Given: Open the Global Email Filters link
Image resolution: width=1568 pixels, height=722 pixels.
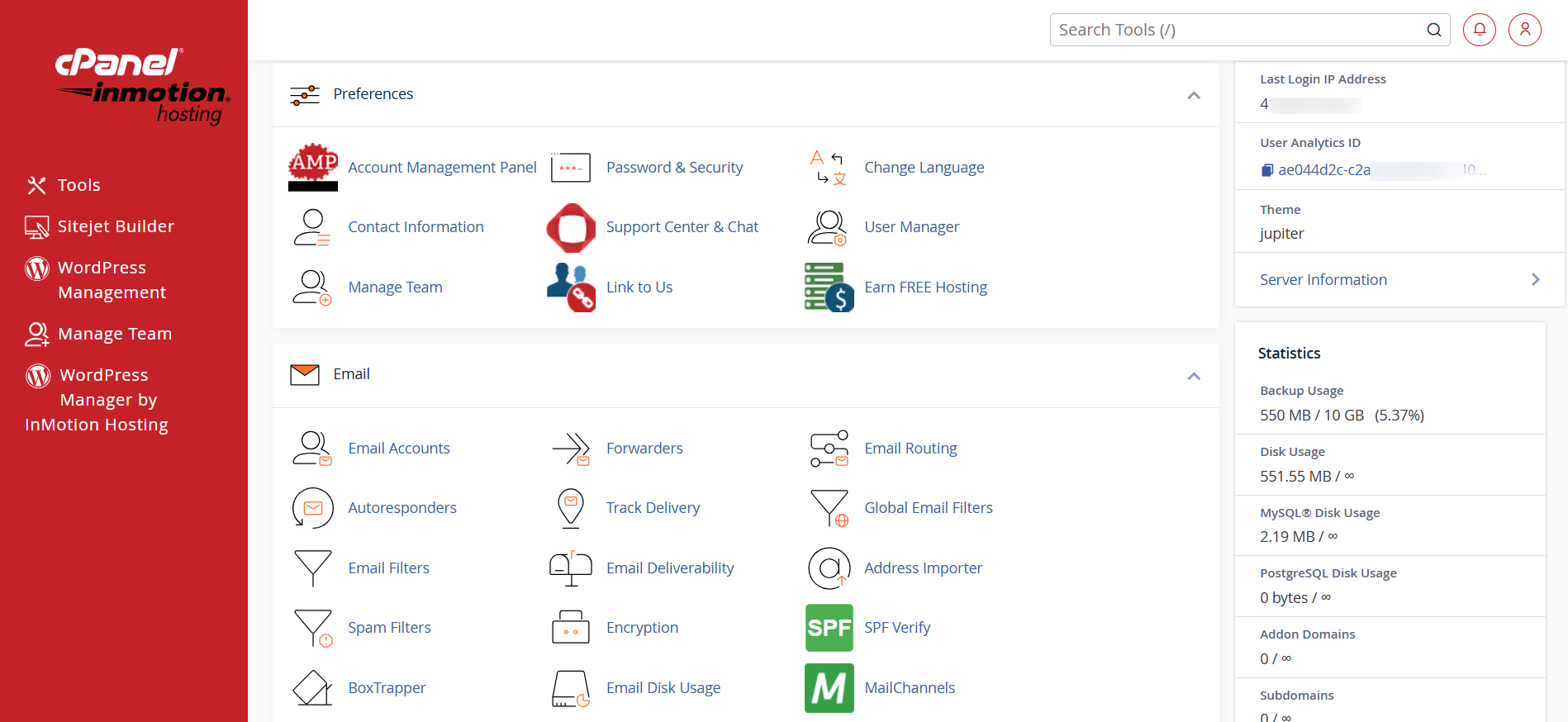Looking at the screenshot, I should (x=929, y=508).
